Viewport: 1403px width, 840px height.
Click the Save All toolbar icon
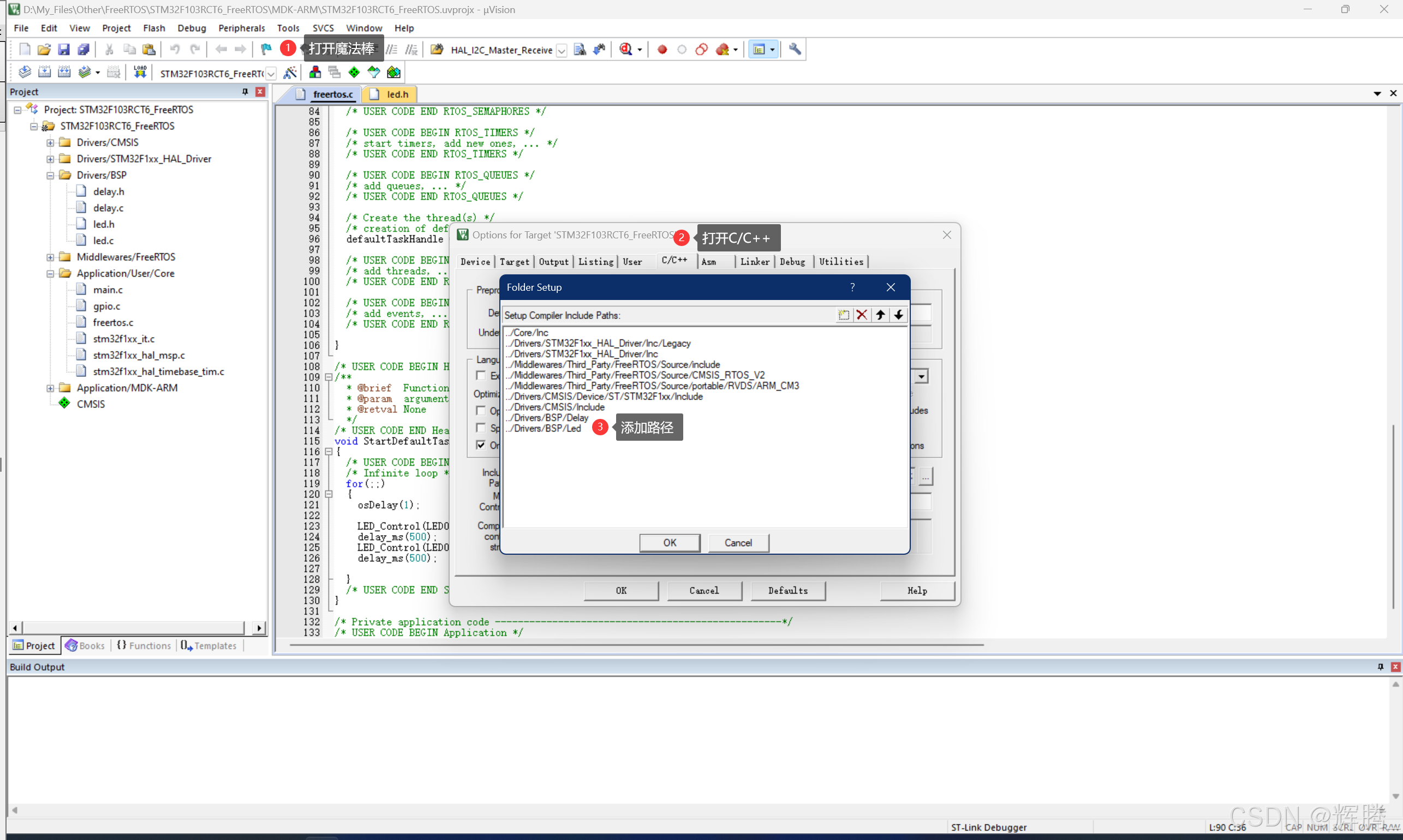tap(83, 50)
